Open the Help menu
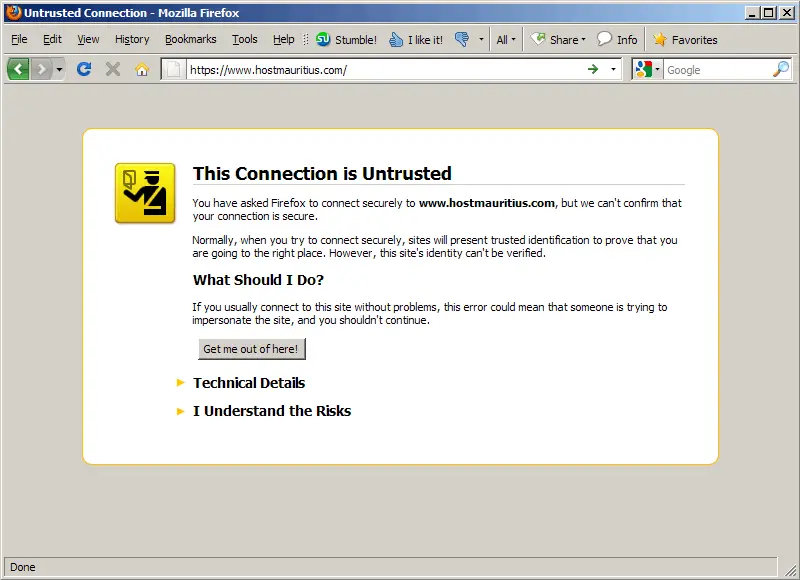This screenshot has width=800, height=580. [x=283, y=39]
